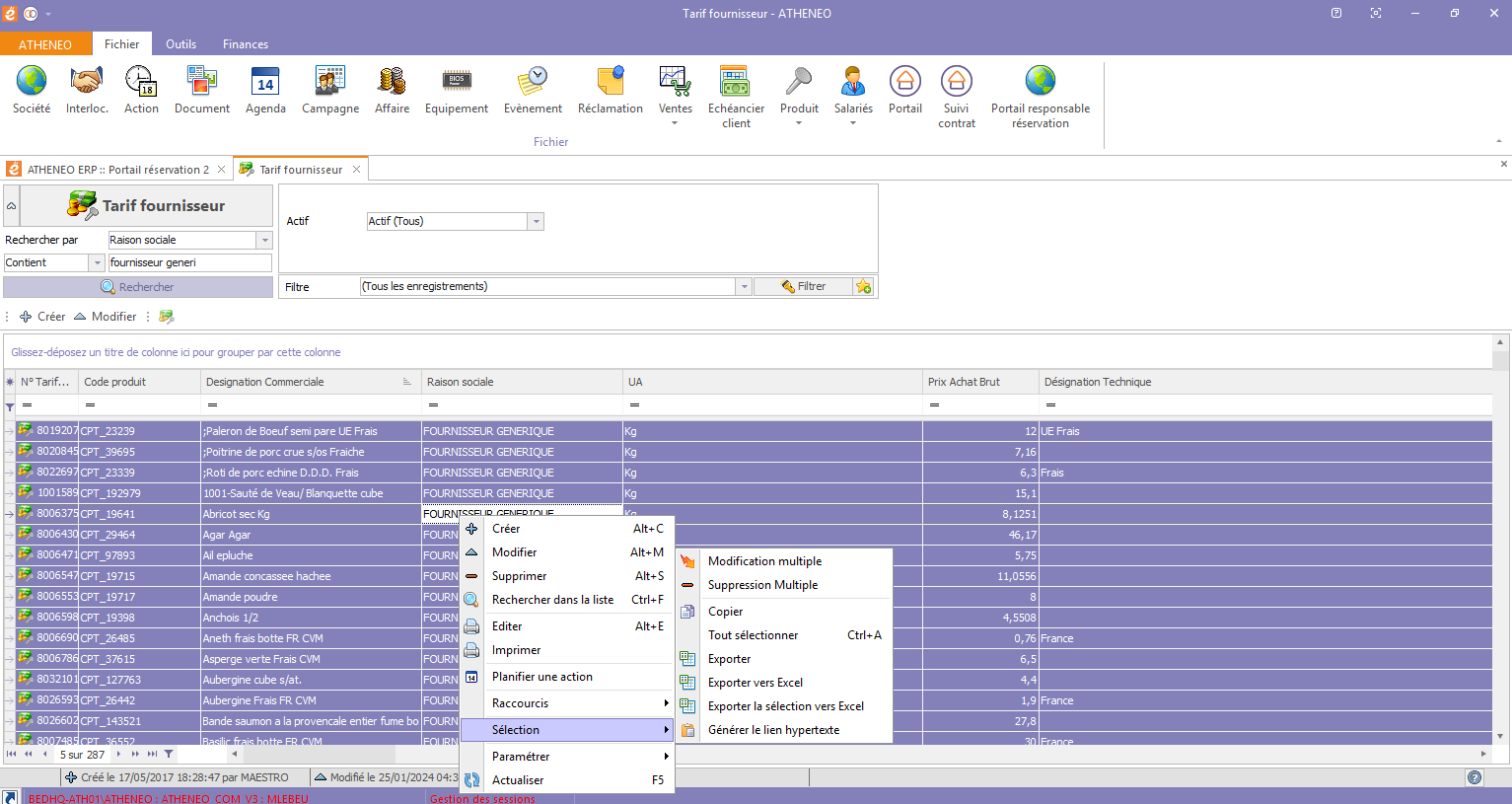Screen dimensions: 1512x804
Task: Switch to the Finances ribbon tab
Action: pyautogui.click(x=245, y=44)
